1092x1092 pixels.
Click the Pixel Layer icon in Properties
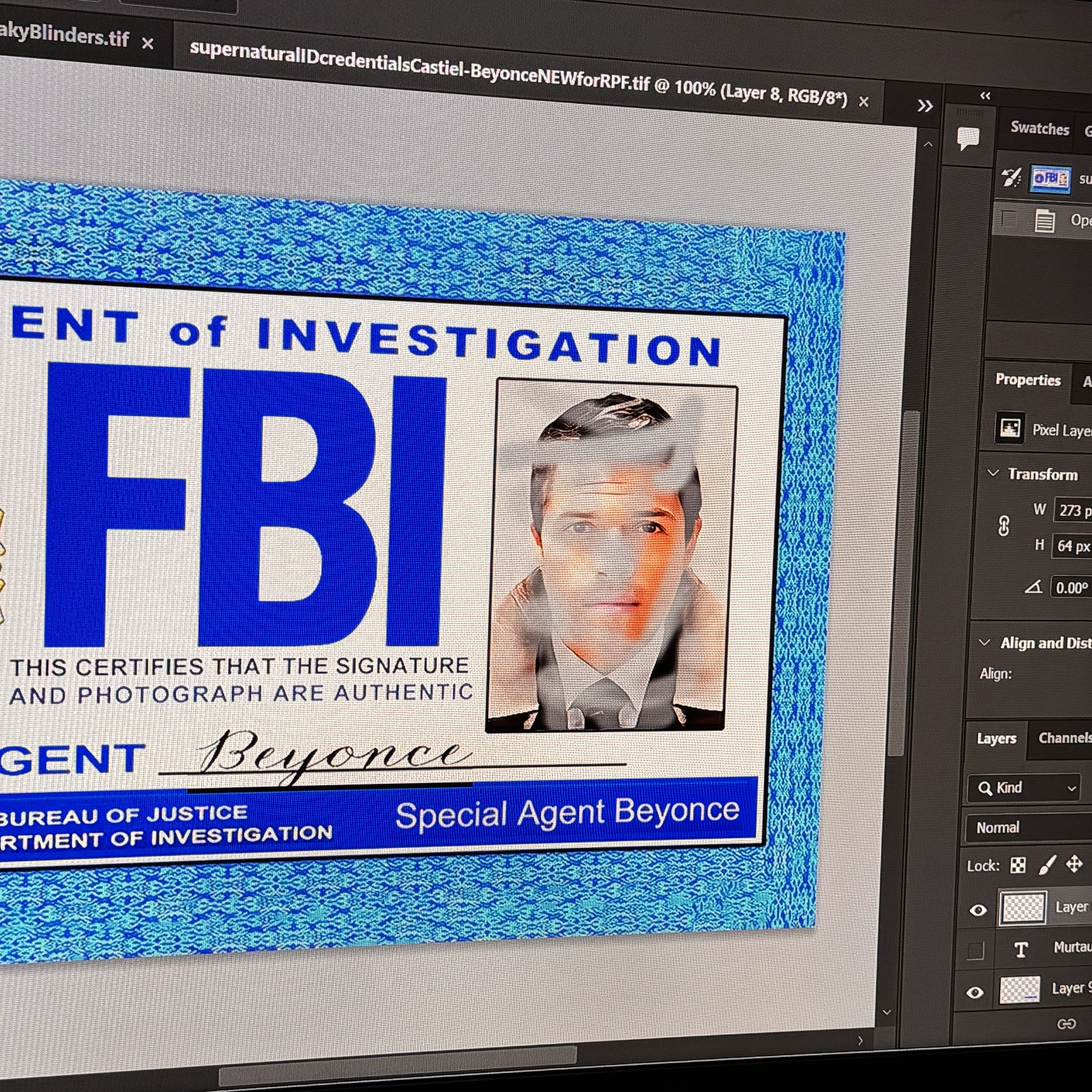1010,428
